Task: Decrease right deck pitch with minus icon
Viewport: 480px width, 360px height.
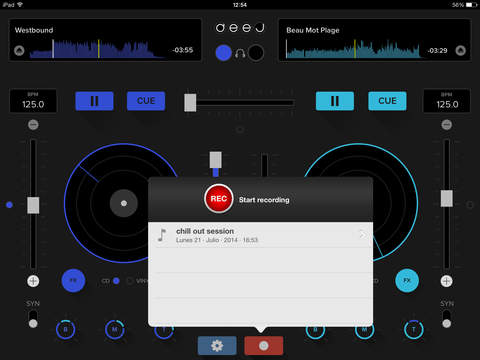Action: click(x=447, y=125)
